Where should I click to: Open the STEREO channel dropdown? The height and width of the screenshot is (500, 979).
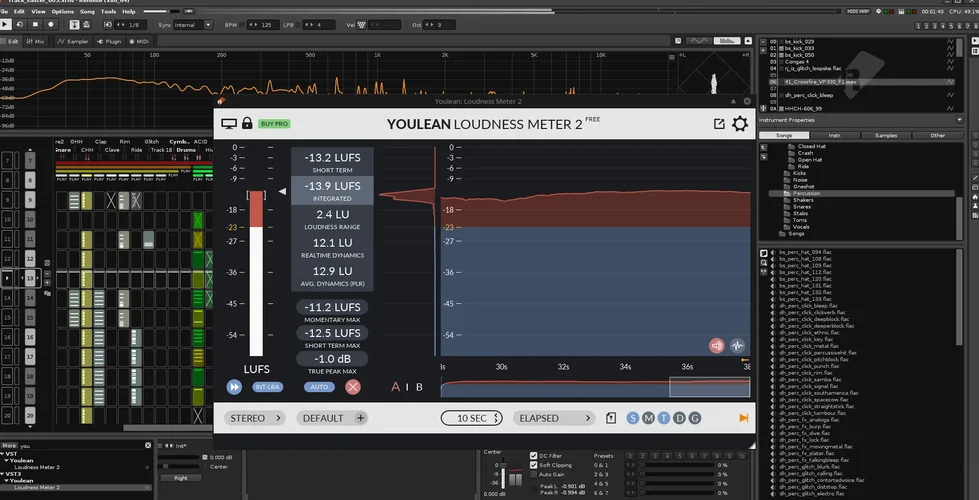point(255,418)
